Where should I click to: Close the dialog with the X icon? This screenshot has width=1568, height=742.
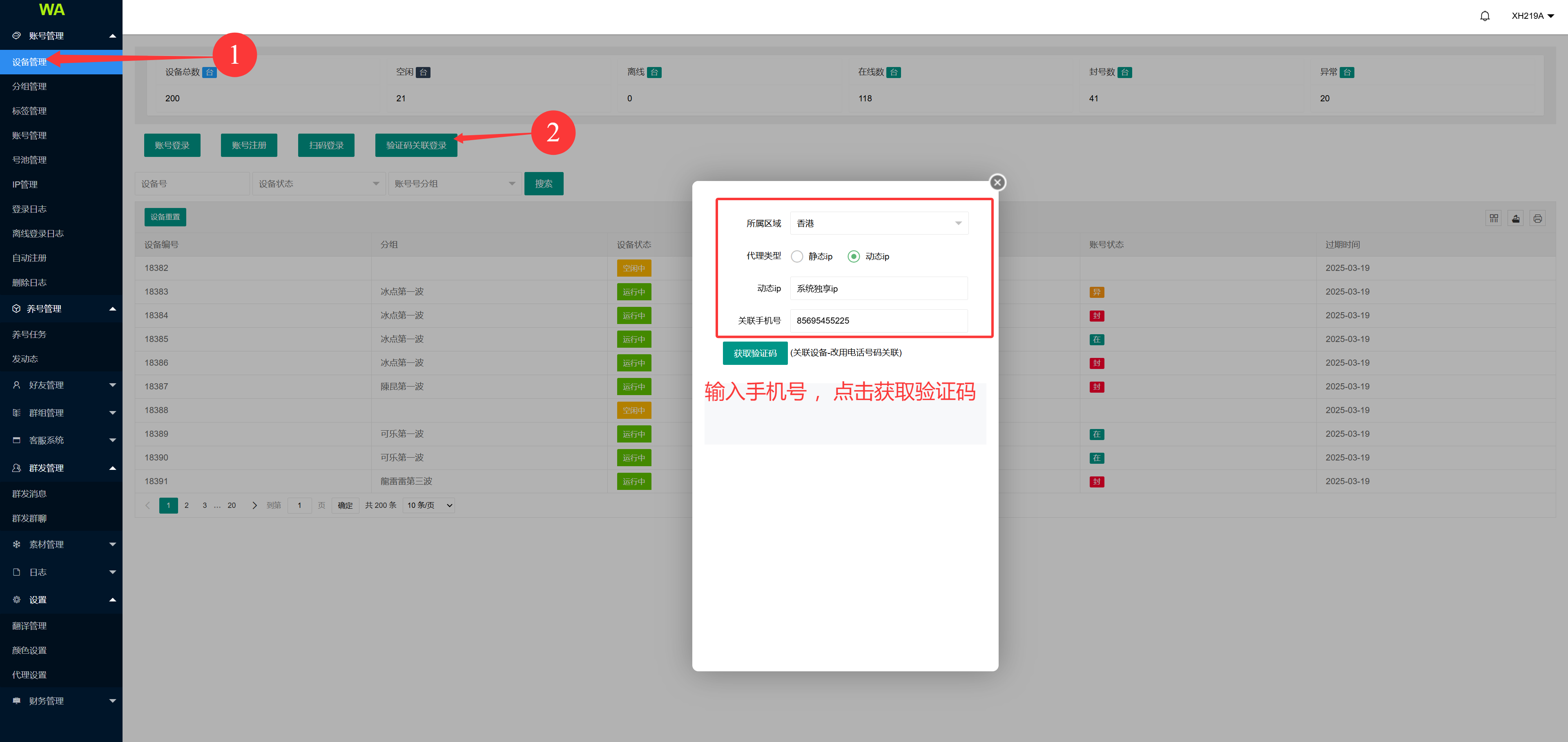pyautogui.click(x=997, y=182)
